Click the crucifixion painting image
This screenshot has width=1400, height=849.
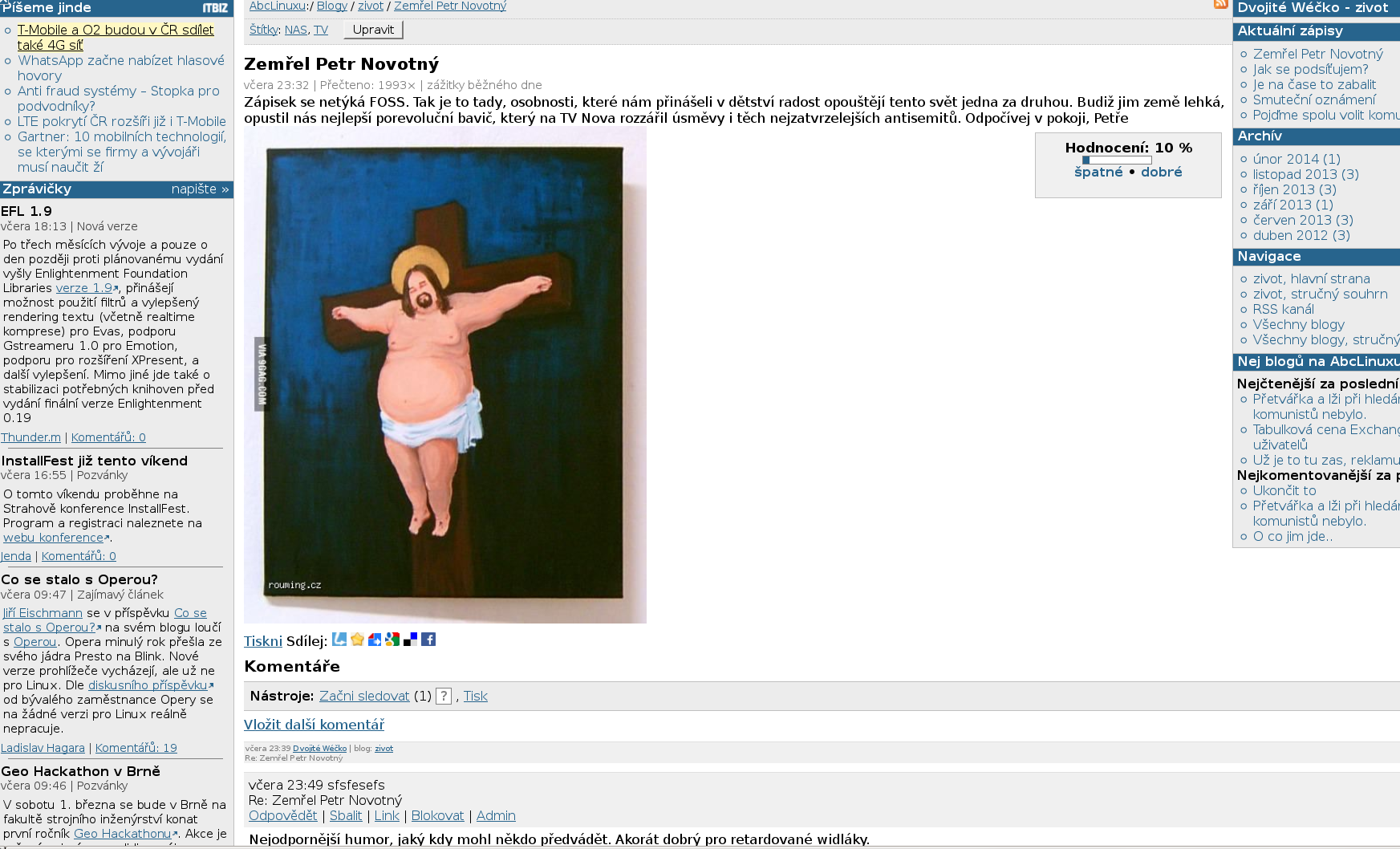pos(445,375)
